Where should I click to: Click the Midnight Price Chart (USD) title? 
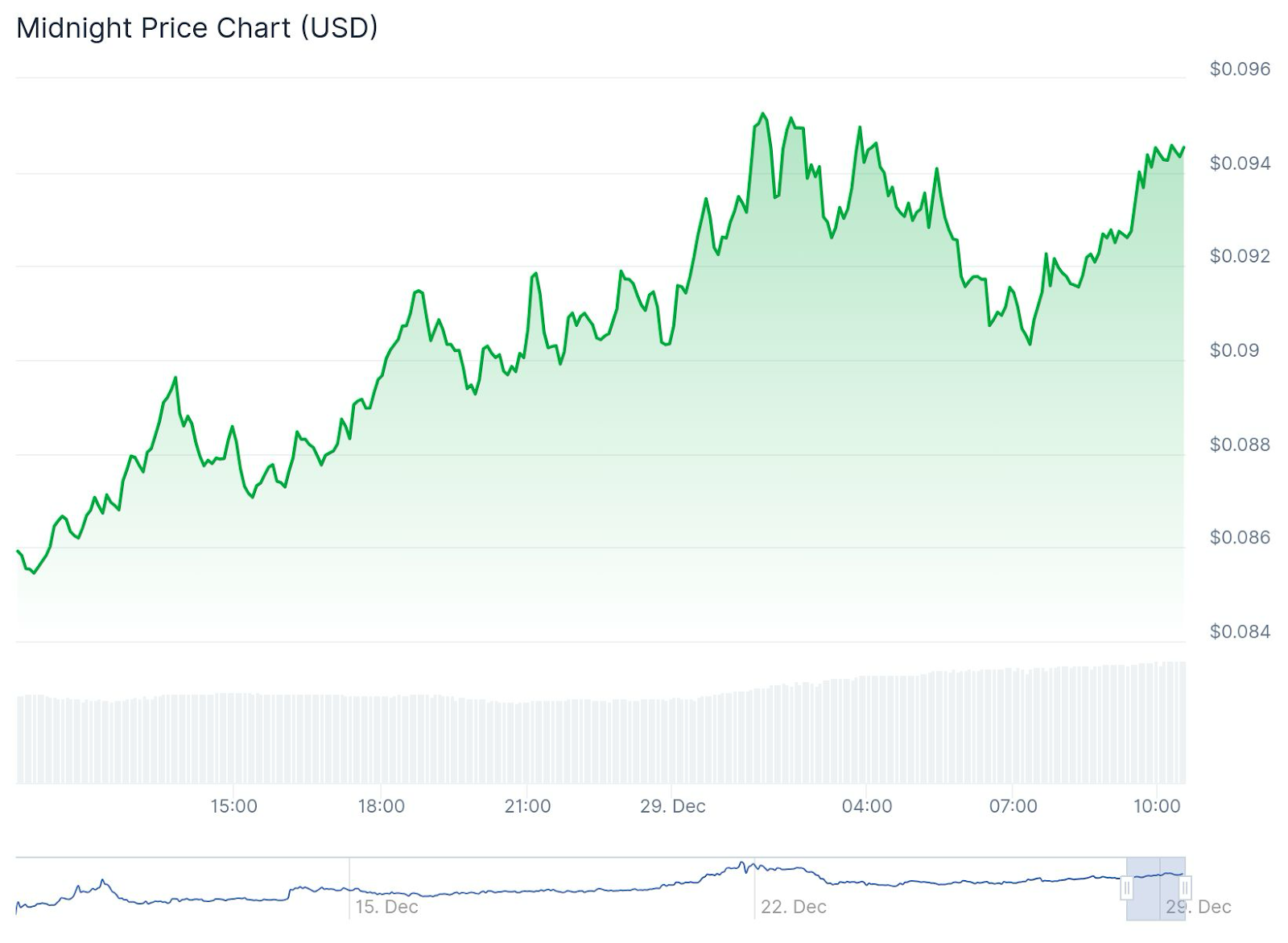click(197, 28)
